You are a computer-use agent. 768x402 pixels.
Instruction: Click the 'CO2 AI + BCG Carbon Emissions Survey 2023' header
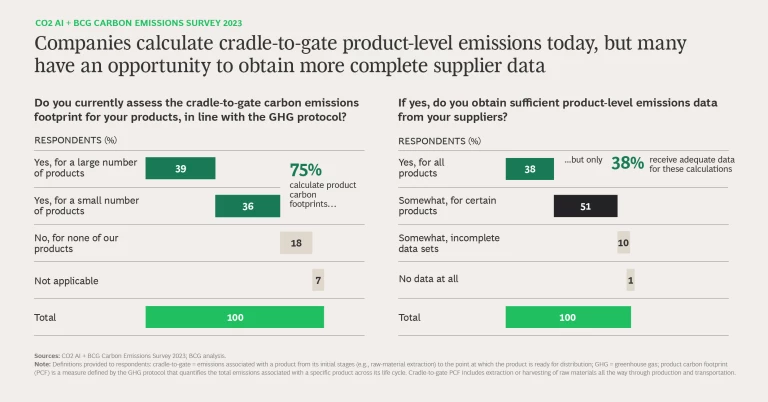137,22
